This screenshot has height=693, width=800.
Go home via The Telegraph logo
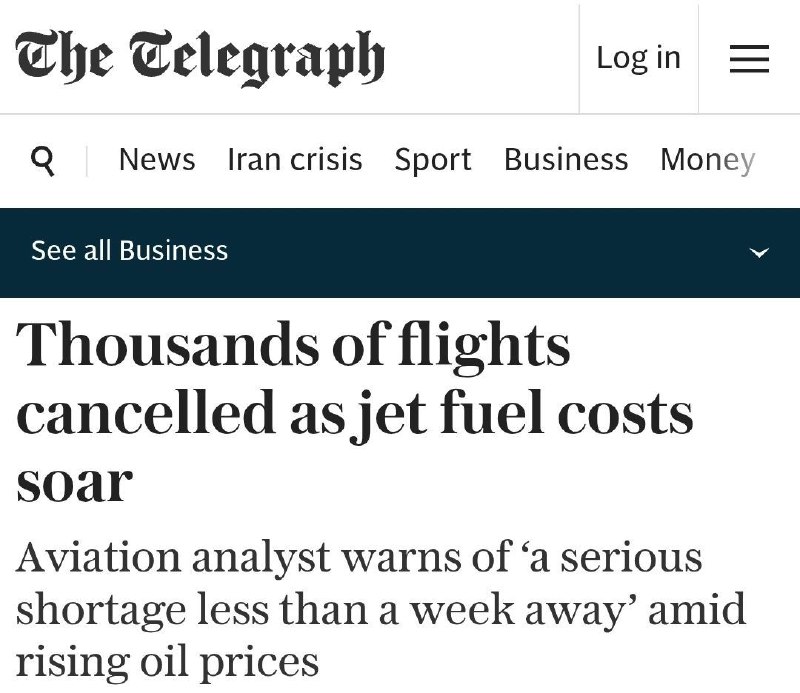point(200,57)
